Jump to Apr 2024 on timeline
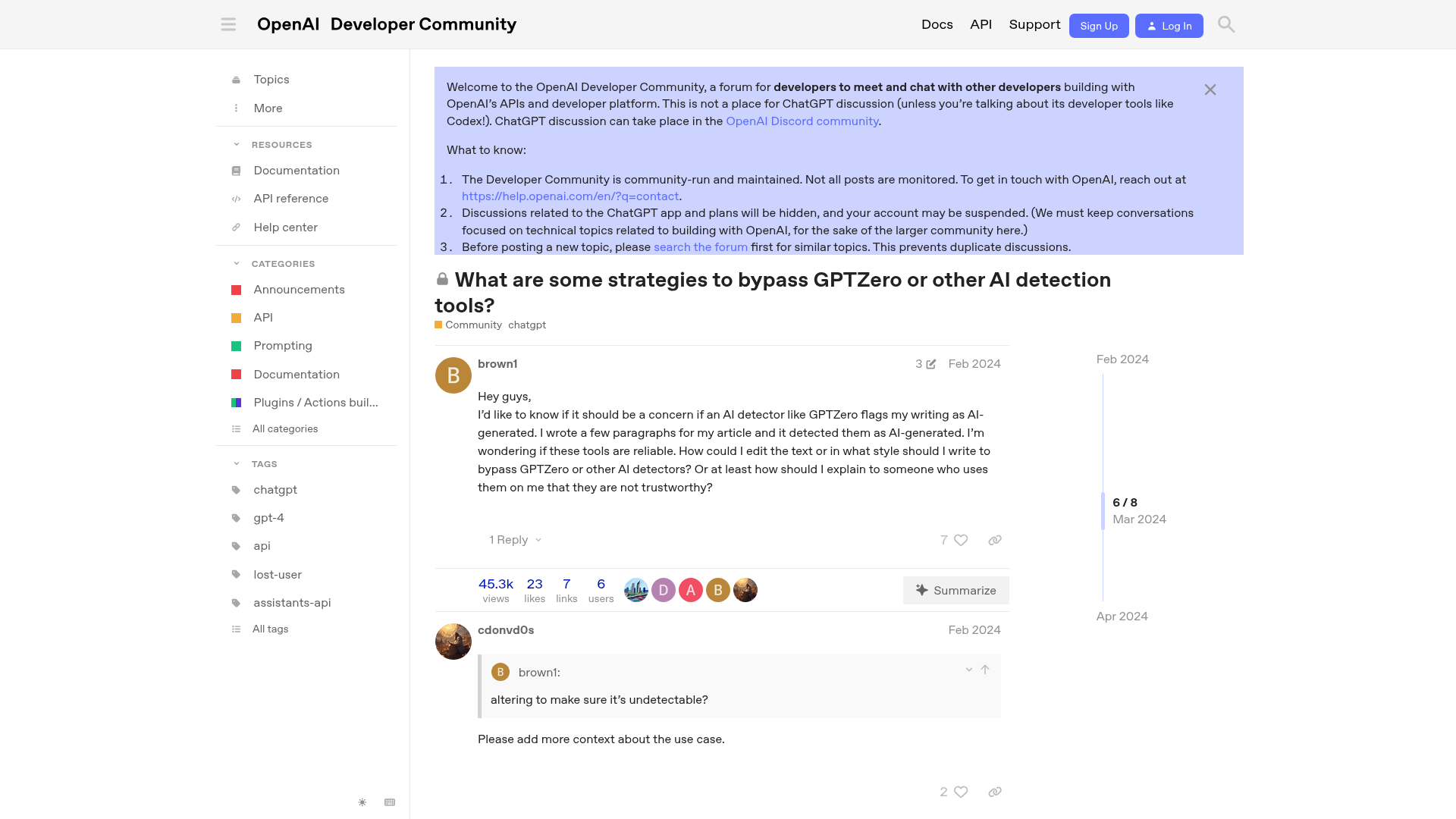This screenshot has width=1456, height=819. [x=1122, y=617]
